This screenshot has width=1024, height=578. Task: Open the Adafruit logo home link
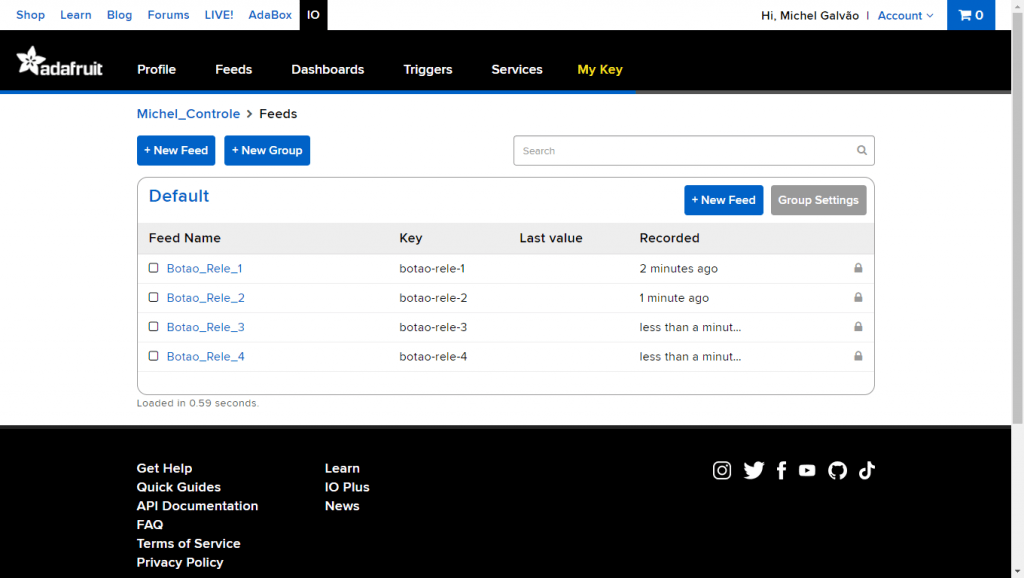[x=59, y=61]
